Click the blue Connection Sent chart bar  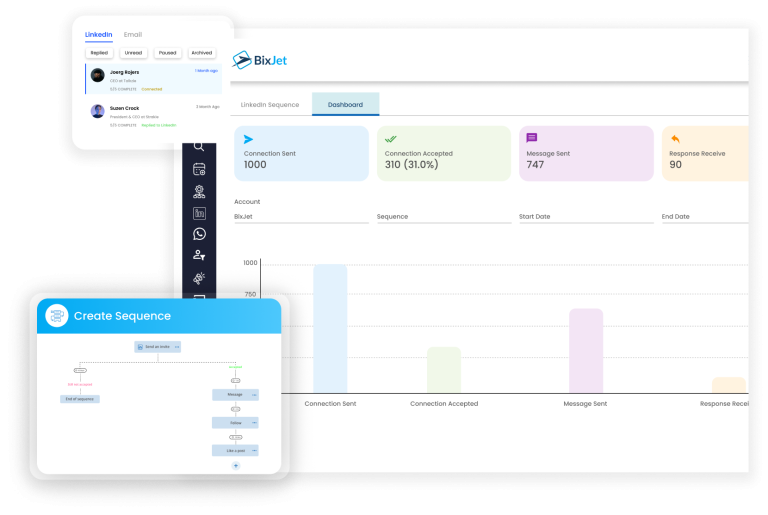coord(330,329)
